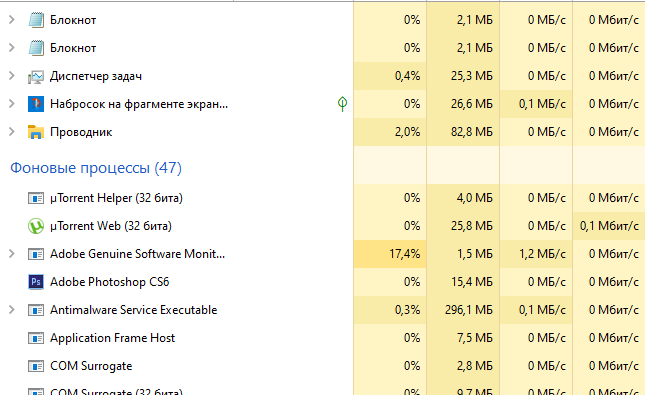Click the Application Frame Host icon
The image size is (645, 396).
click(36, 338)
